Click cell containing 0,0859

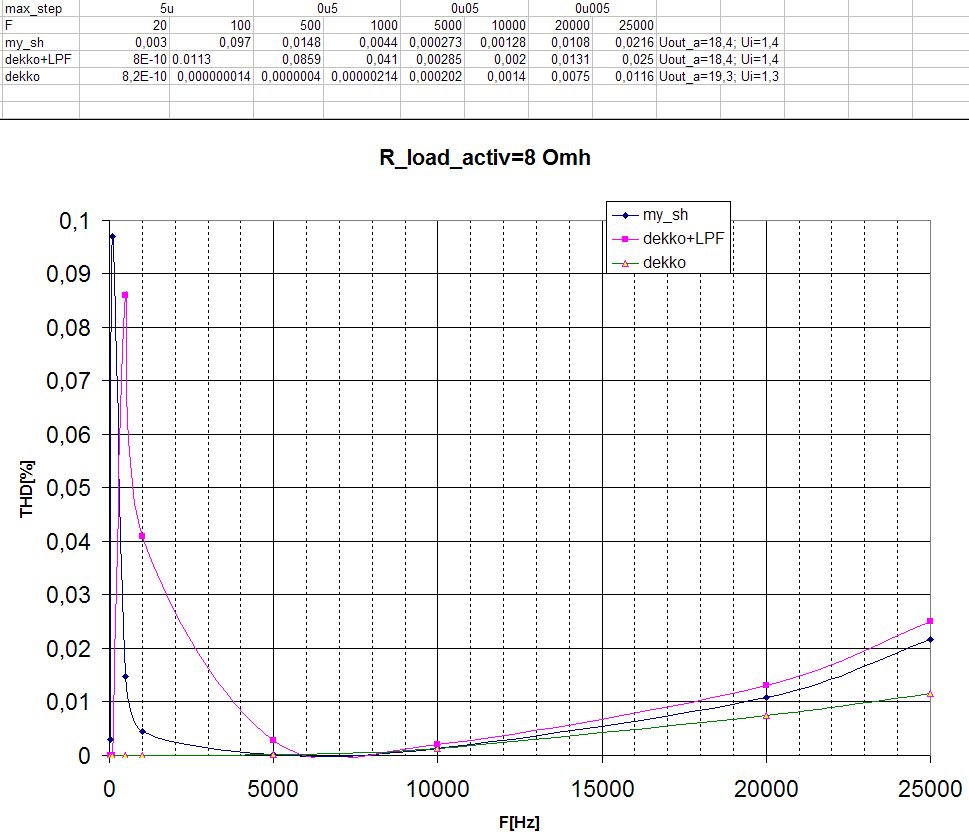coord(289,59)
